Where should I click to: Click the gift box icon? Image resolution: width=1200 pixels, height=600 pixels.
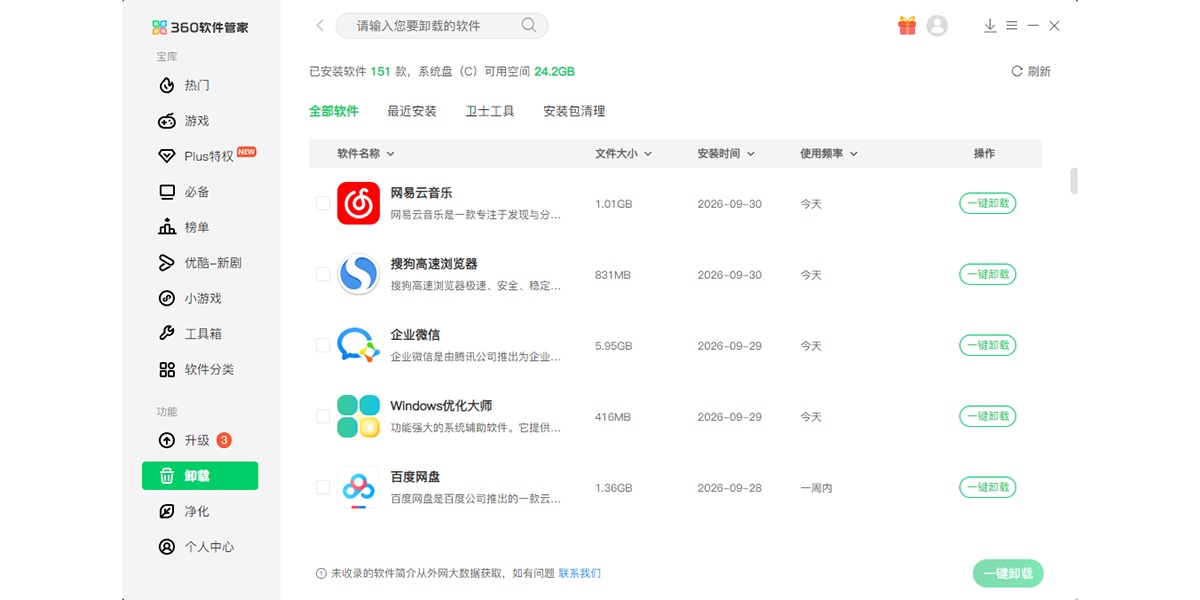click(x=907, y=26)
